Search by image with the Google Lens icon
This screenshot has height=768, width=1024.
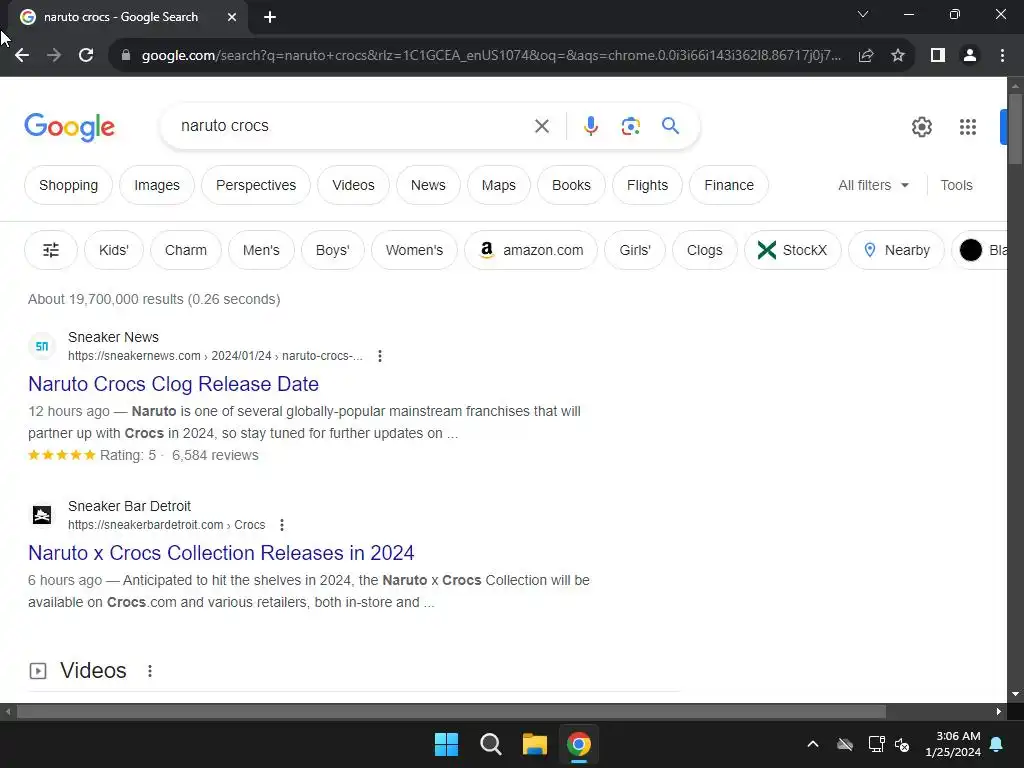tap(630, 126)
